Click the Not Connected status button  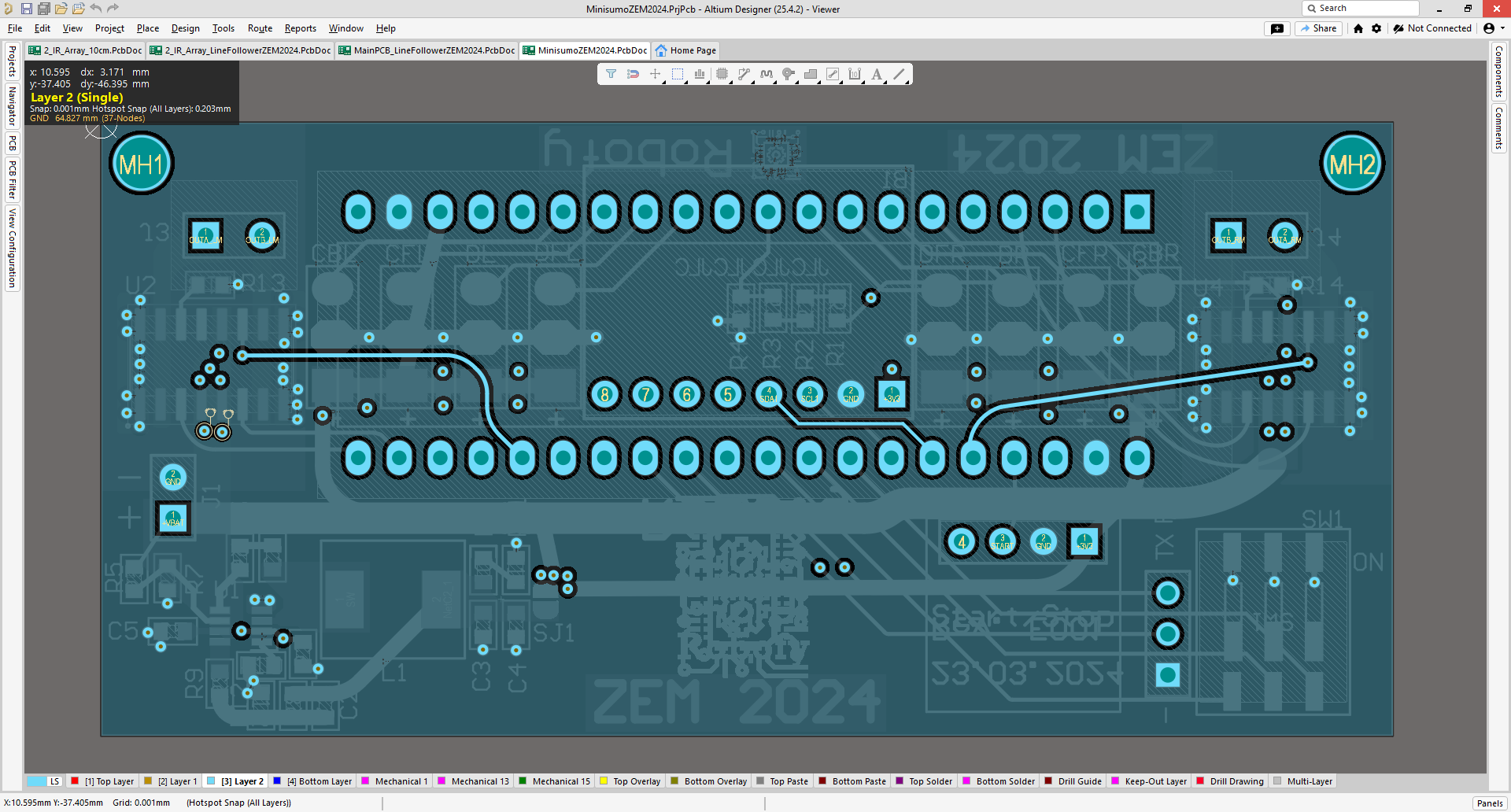click(1432, 28)
